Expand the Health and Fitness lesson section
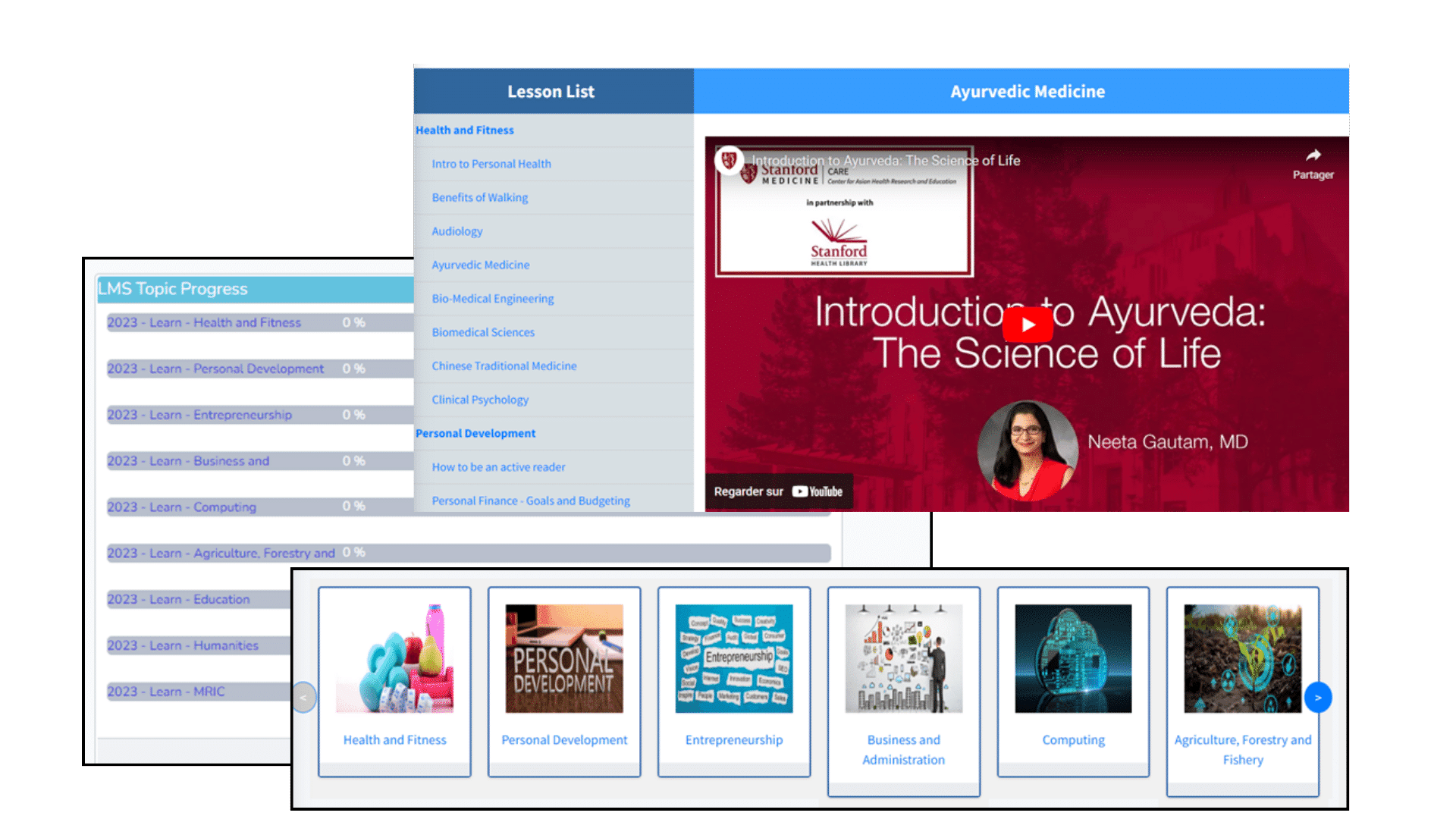 click(464, 130)
